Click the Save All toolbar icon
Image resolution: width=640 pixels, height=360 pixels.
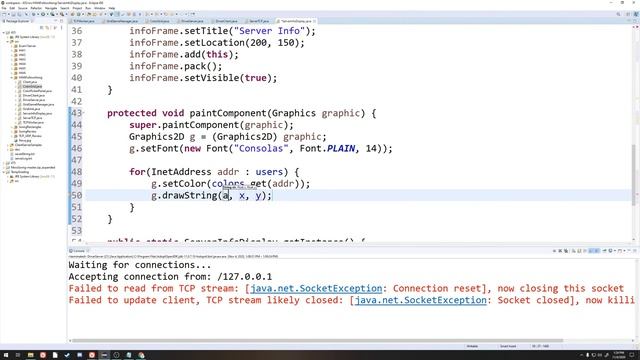pos(19,14)
